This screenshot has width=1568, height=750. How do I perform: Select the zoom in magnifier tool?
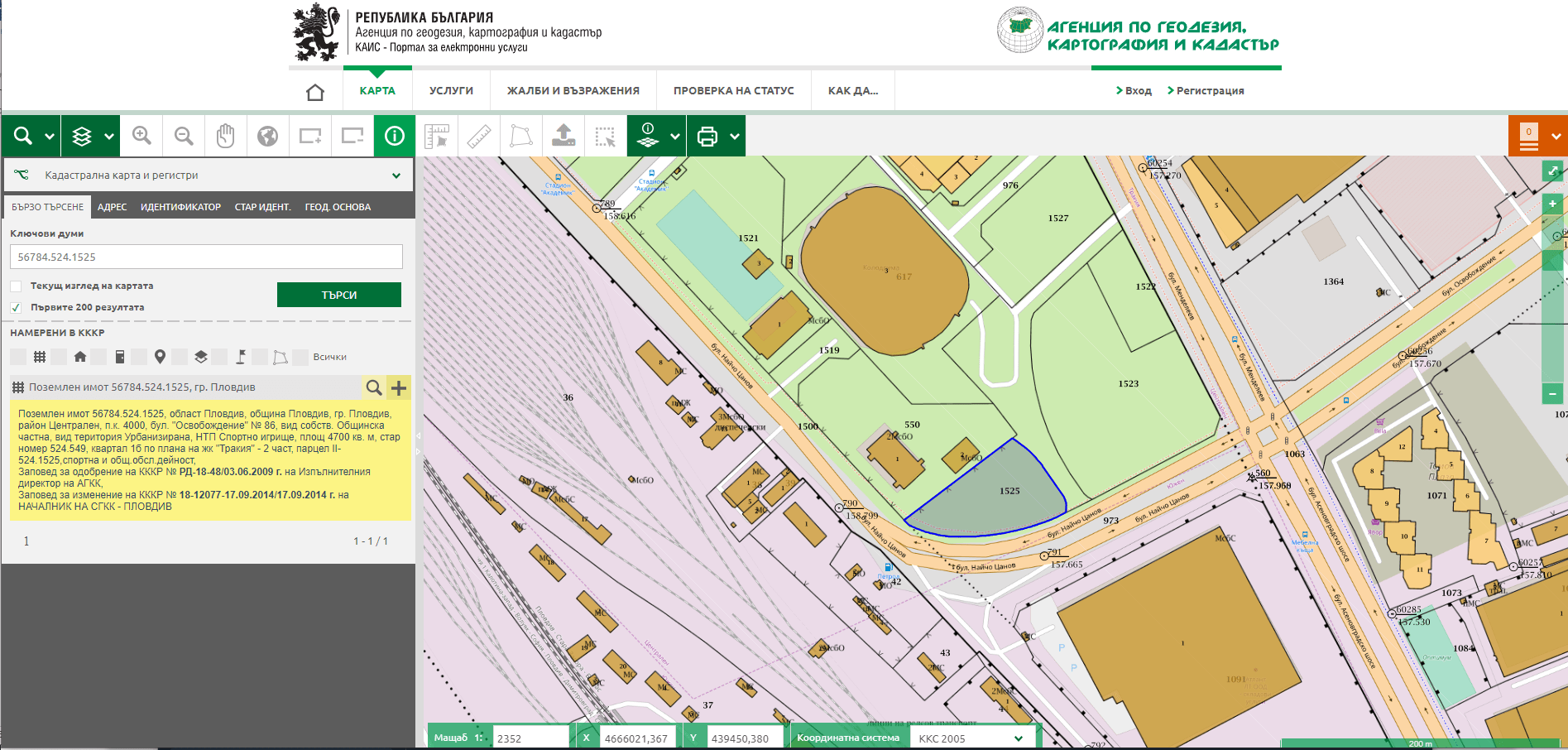coord(141,136)
